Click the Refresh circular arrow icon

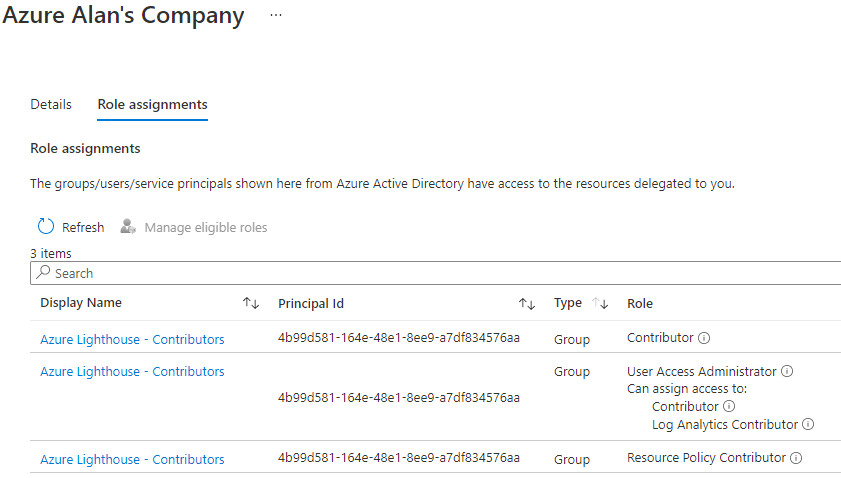[x=45, y=227]
